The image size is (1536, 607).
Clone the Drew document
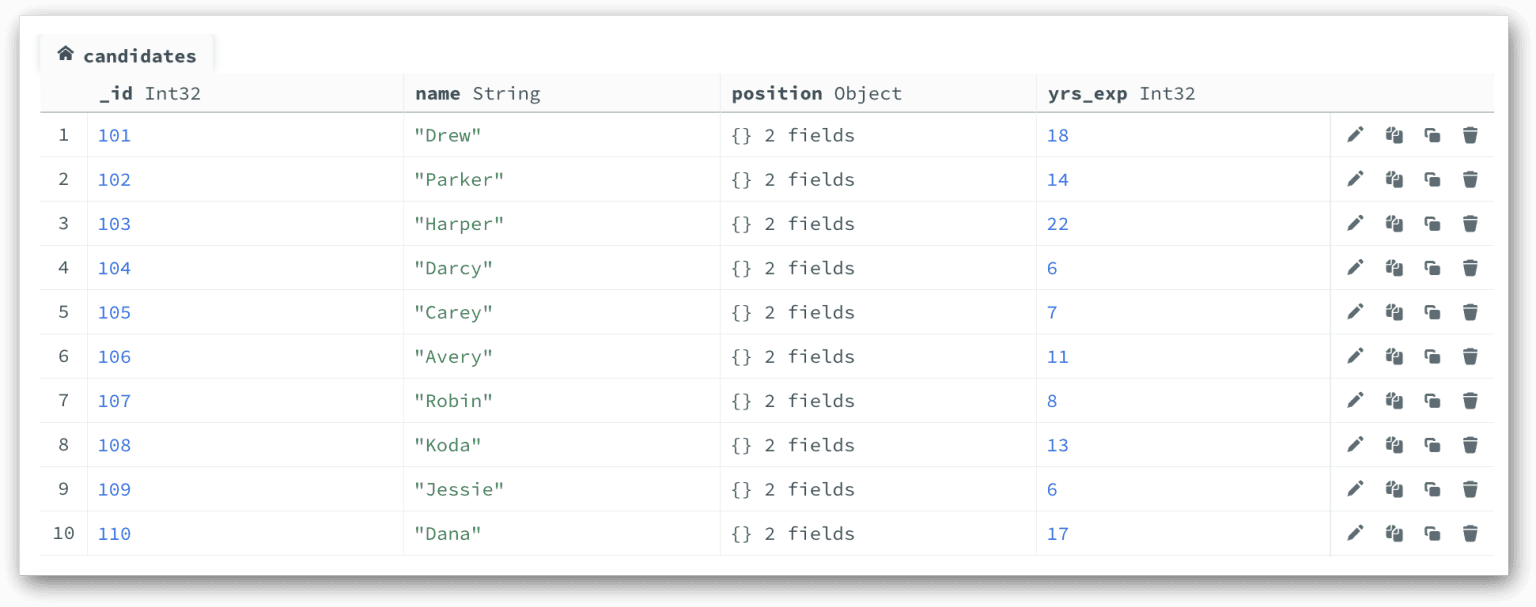point(1432,135)
